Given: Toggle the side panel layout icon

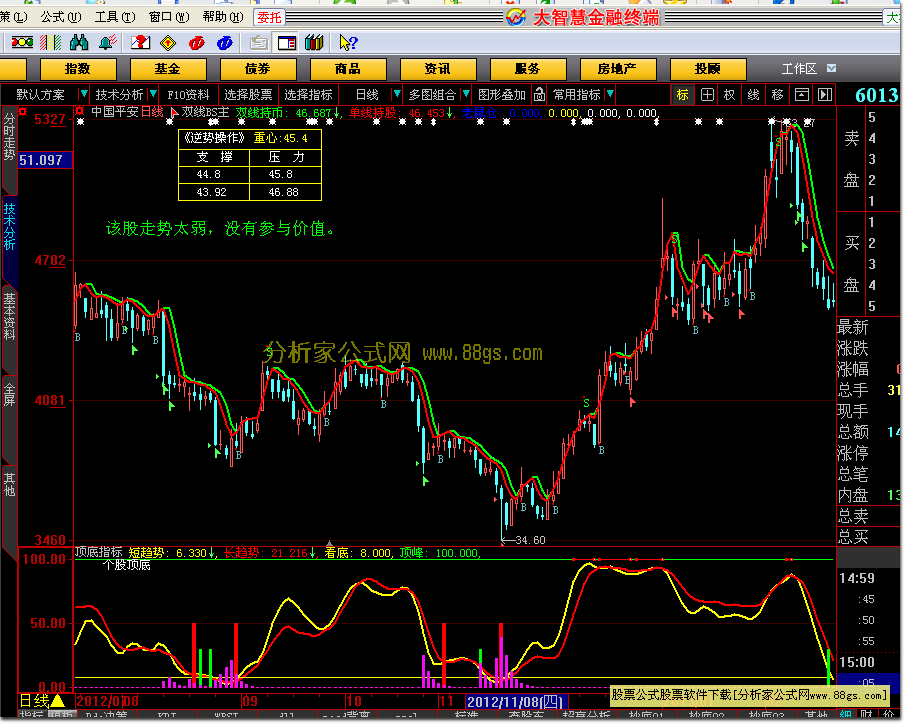Looking at the screenshot, I should [287, 42].
